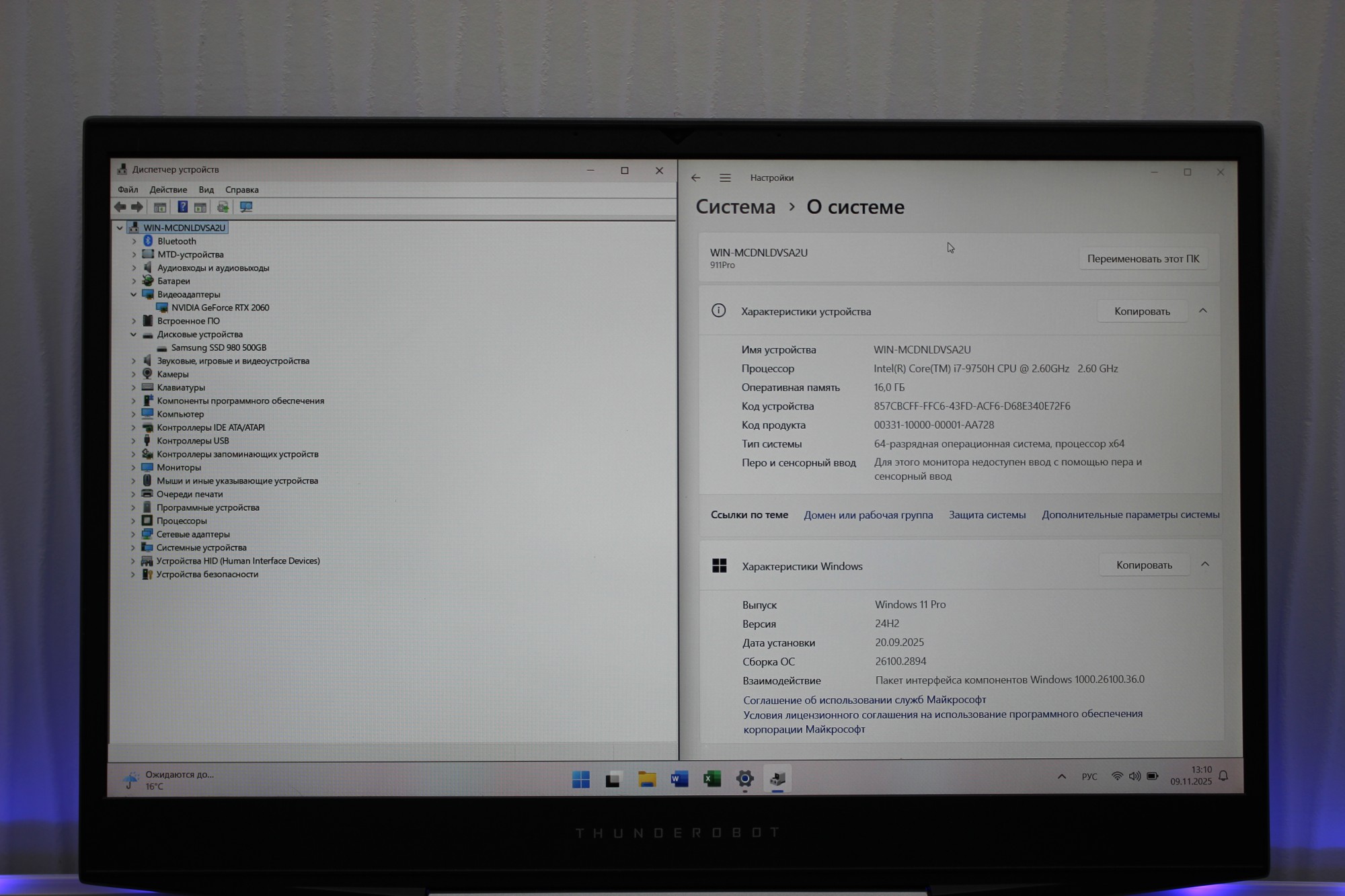Click the Переименовать этот ПК button
Viewport: 1345px width, 896px height.
(x=1143, y=259)
